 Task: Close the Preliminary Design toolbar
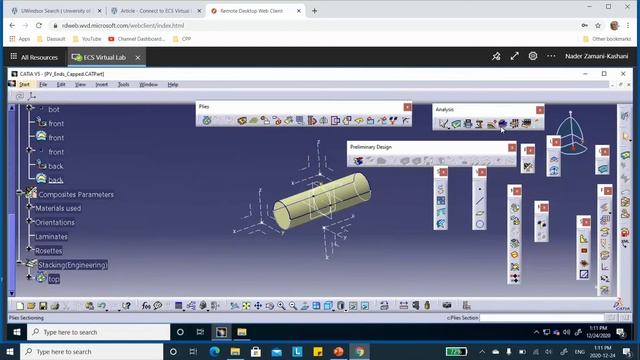[512, 147]
